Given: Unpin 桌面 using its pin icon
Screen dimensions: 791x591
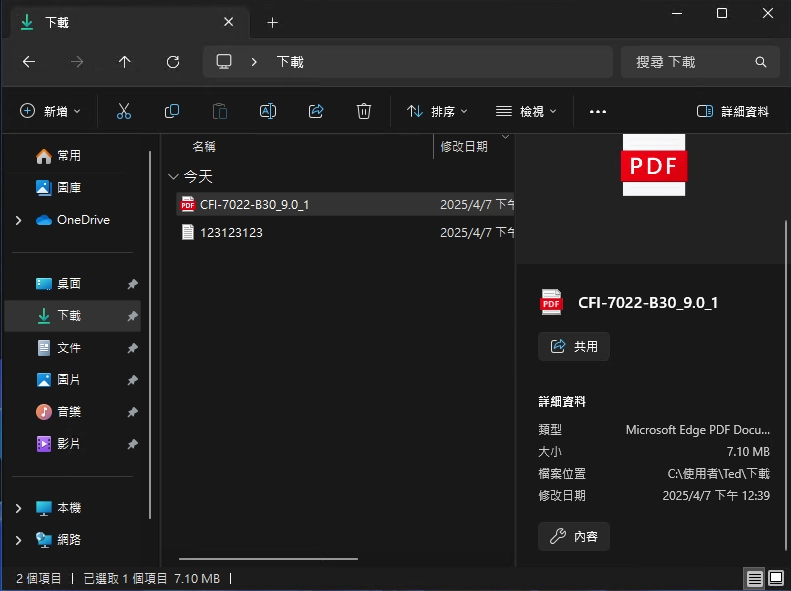Looking at the screenshot, I should [x=132, y=284].
